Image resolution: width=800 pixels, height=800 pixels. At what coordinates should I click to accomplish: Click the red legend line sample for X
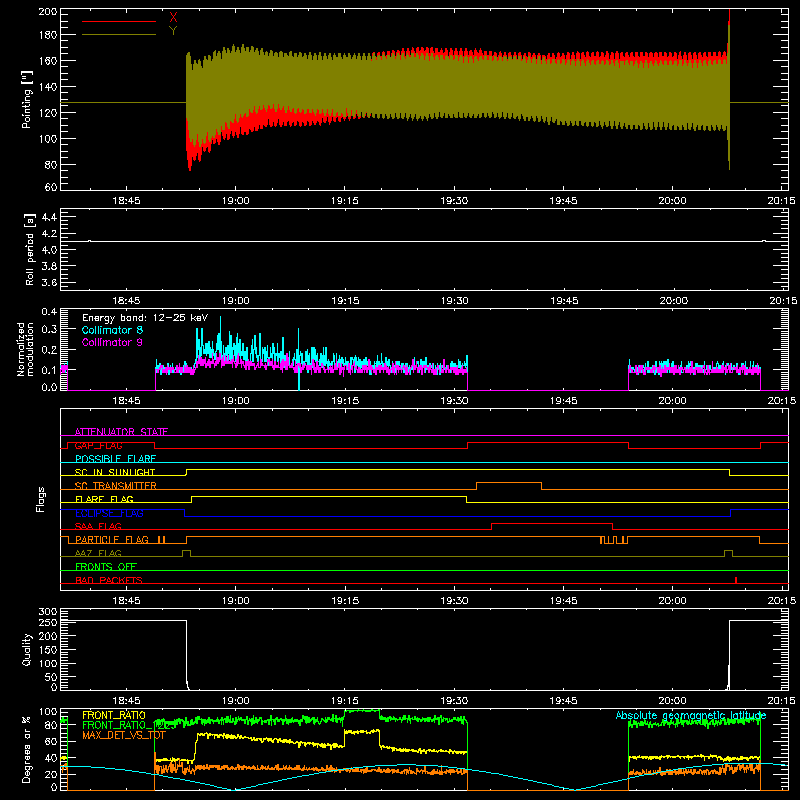point(119,21)
